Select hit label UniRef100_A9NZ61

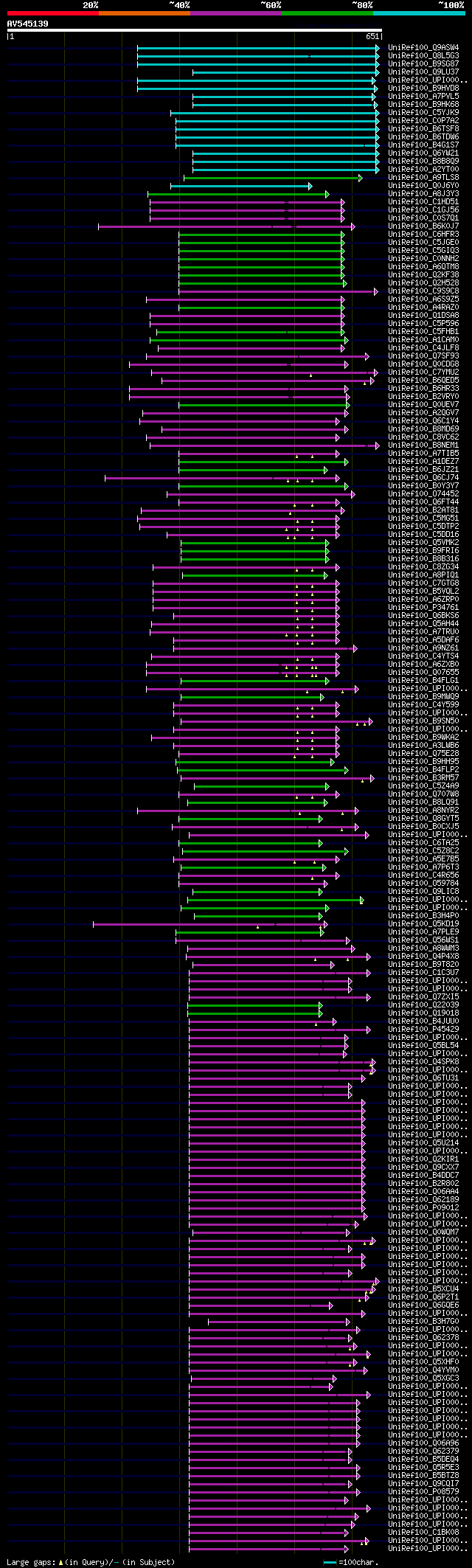point(423,648)
